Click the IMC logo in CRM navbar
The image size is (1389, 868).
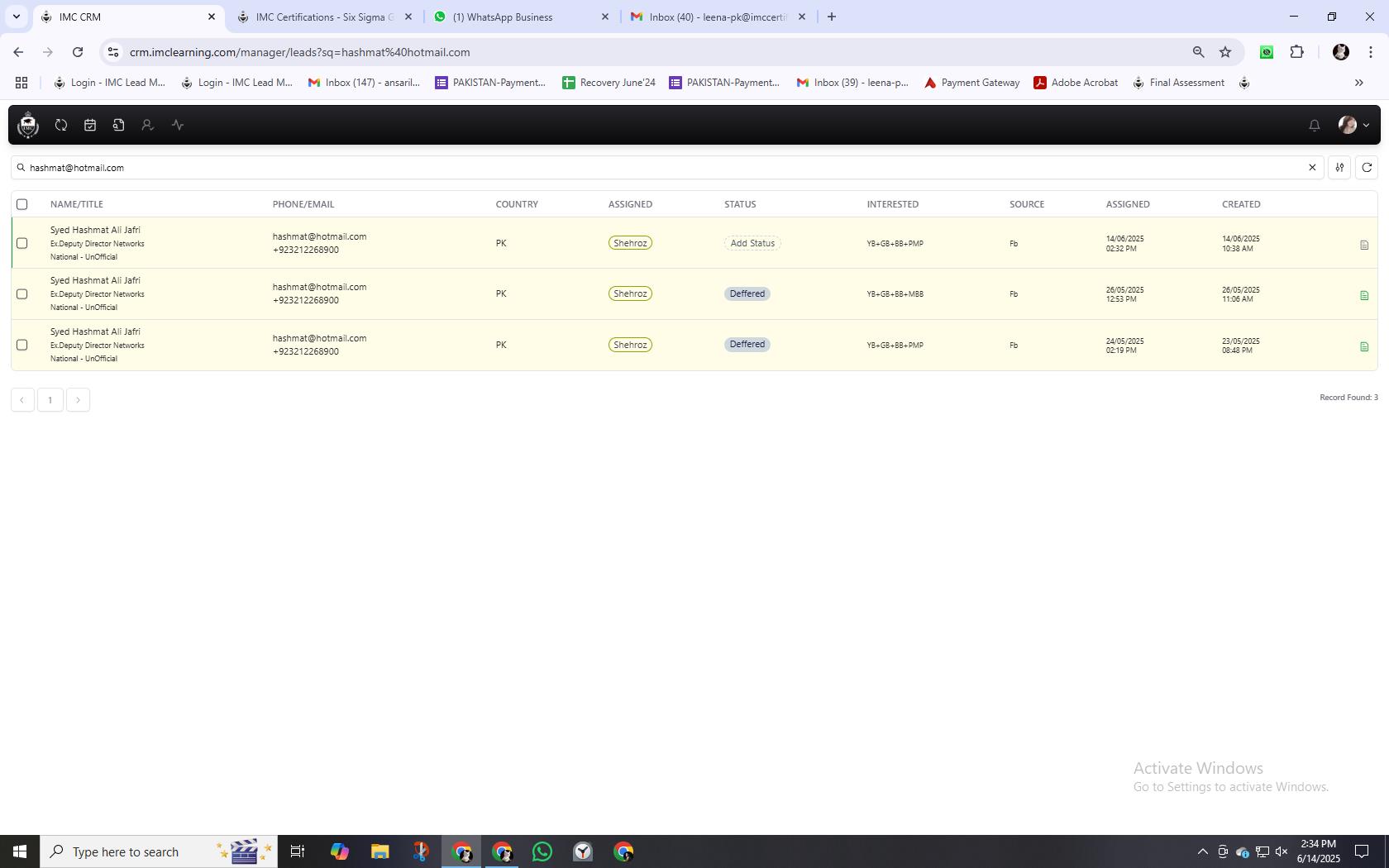28,125
